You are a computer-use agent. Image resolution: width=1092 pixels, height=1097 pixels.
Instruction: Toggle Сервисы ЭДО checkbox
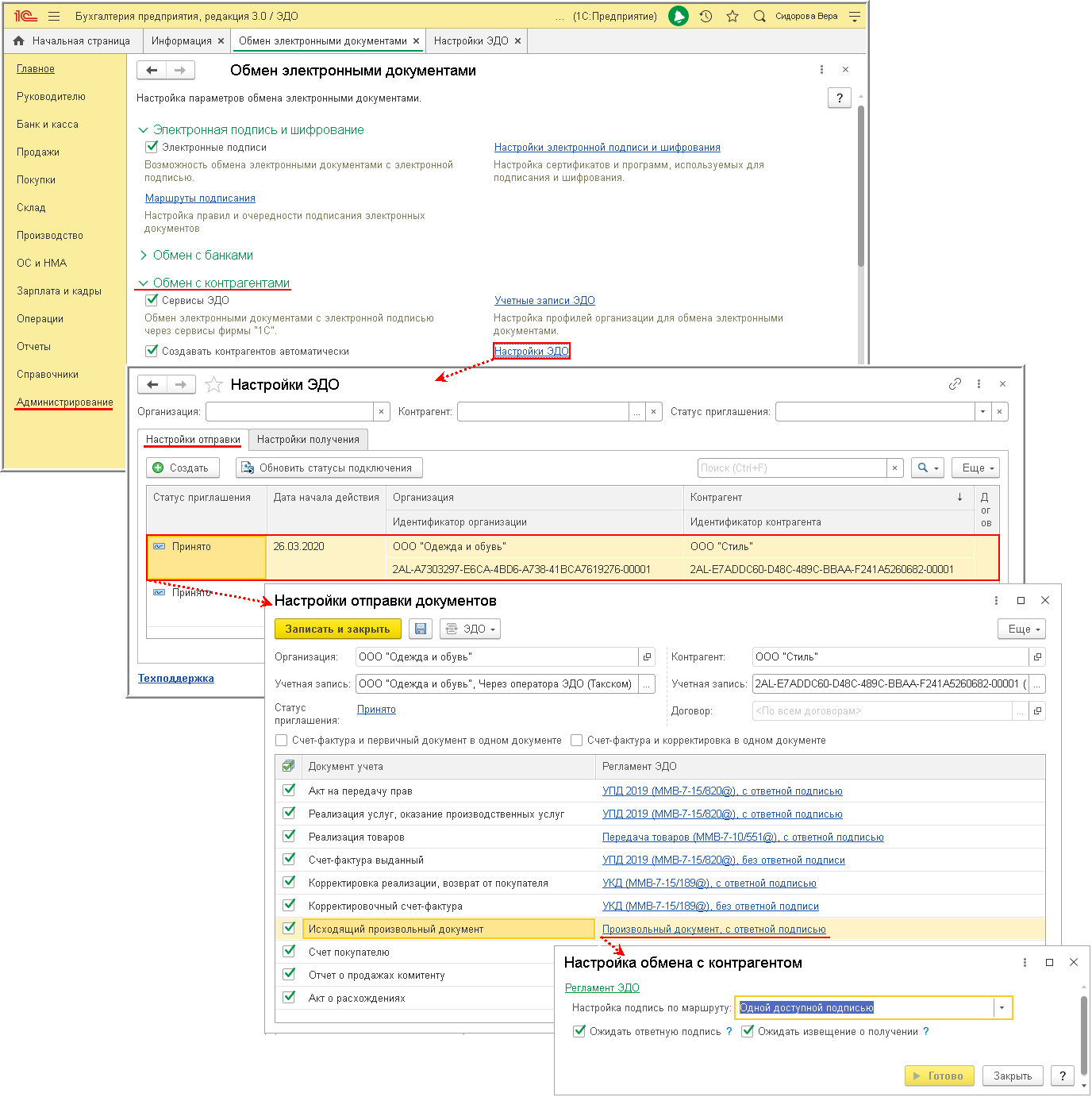point(152,300)
